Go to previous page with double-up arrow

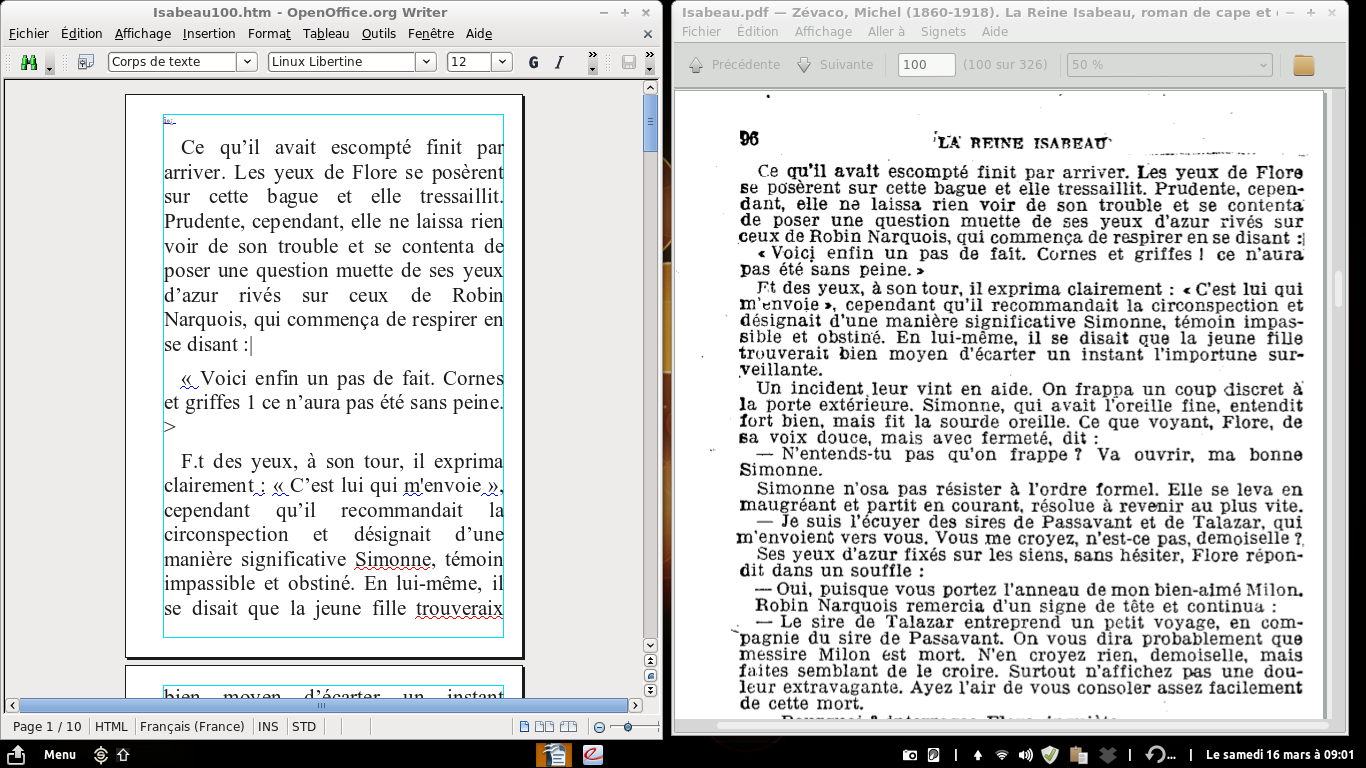tap(651, 661)
